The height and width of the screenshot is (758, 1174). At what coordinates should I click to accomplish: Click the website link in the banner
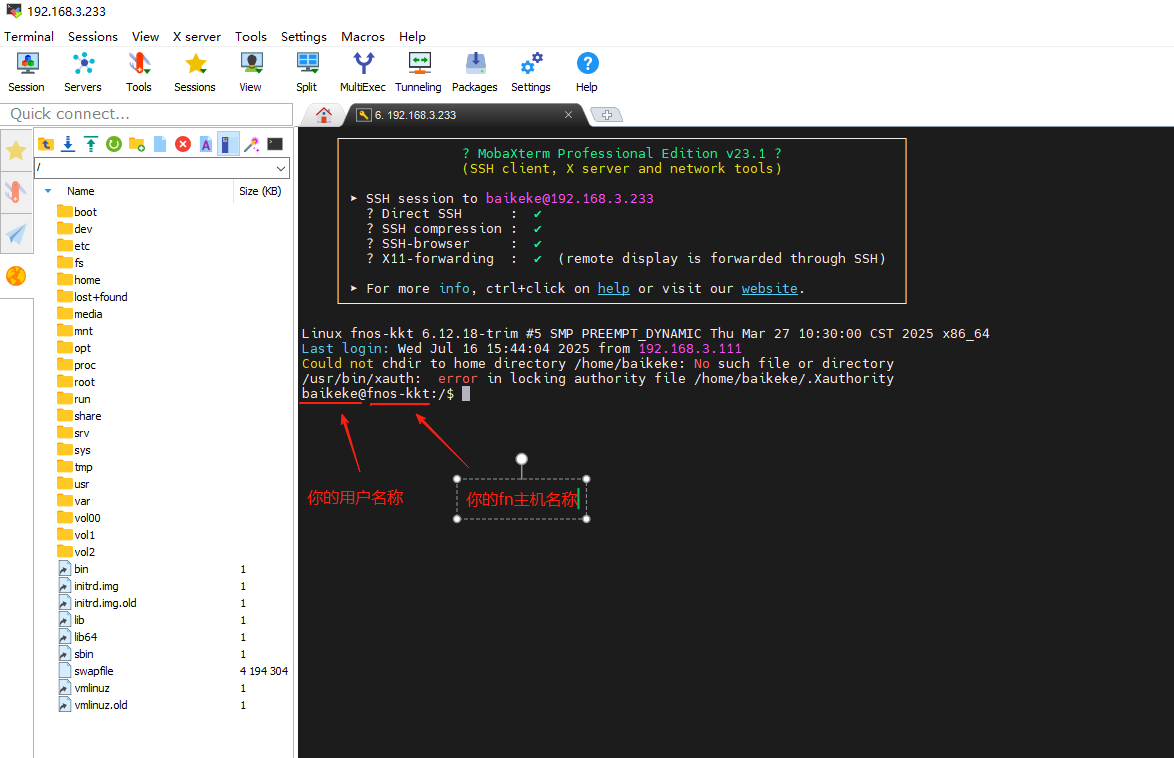point(769,288)
